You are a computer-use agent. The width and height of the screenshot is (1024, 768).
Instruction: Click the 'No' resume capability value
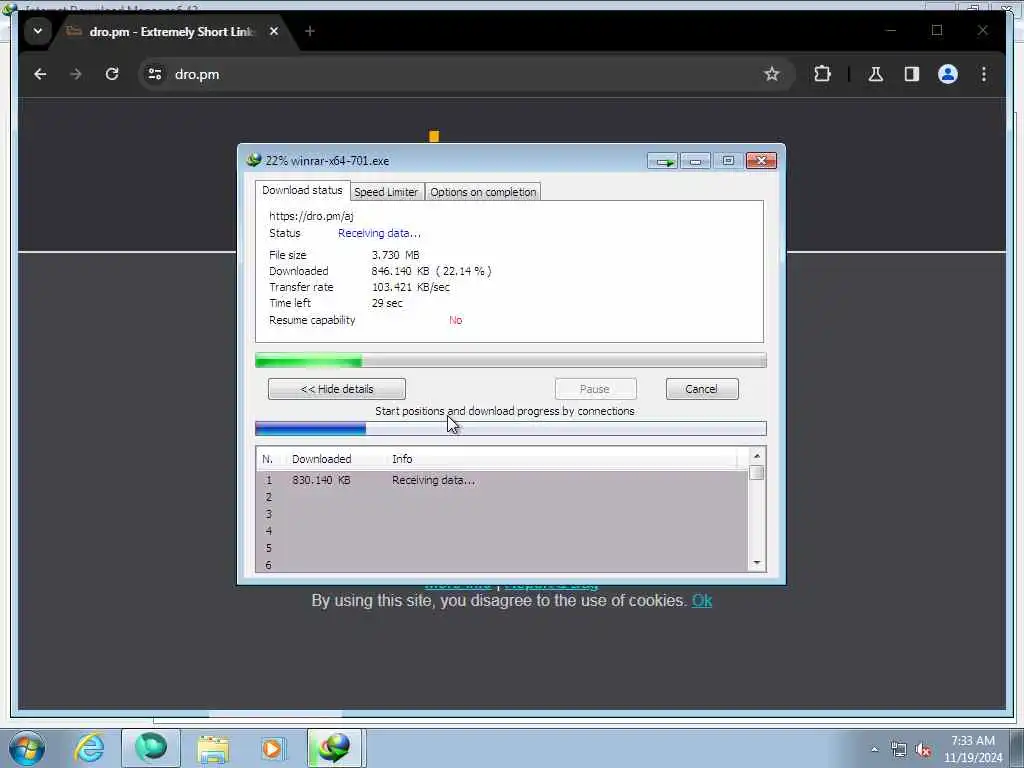click(455, 320)
